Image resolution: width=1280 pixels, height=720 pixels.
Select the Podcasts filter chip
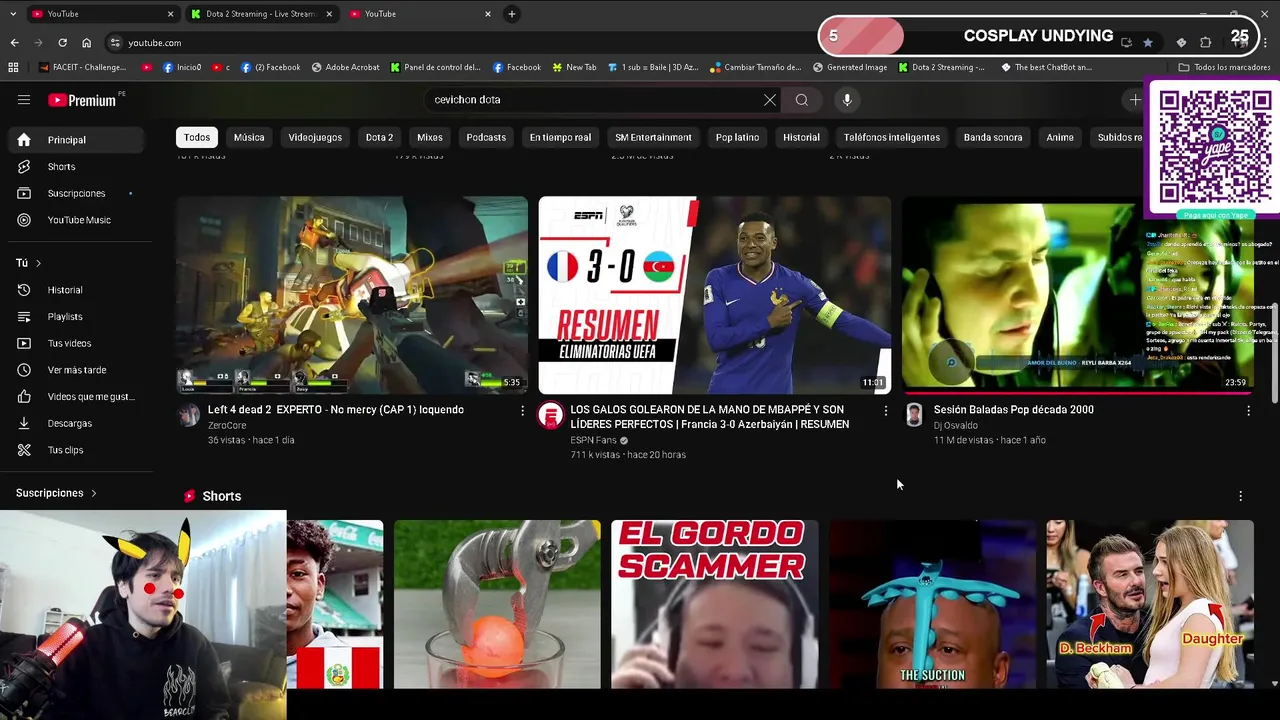(486, 137)
